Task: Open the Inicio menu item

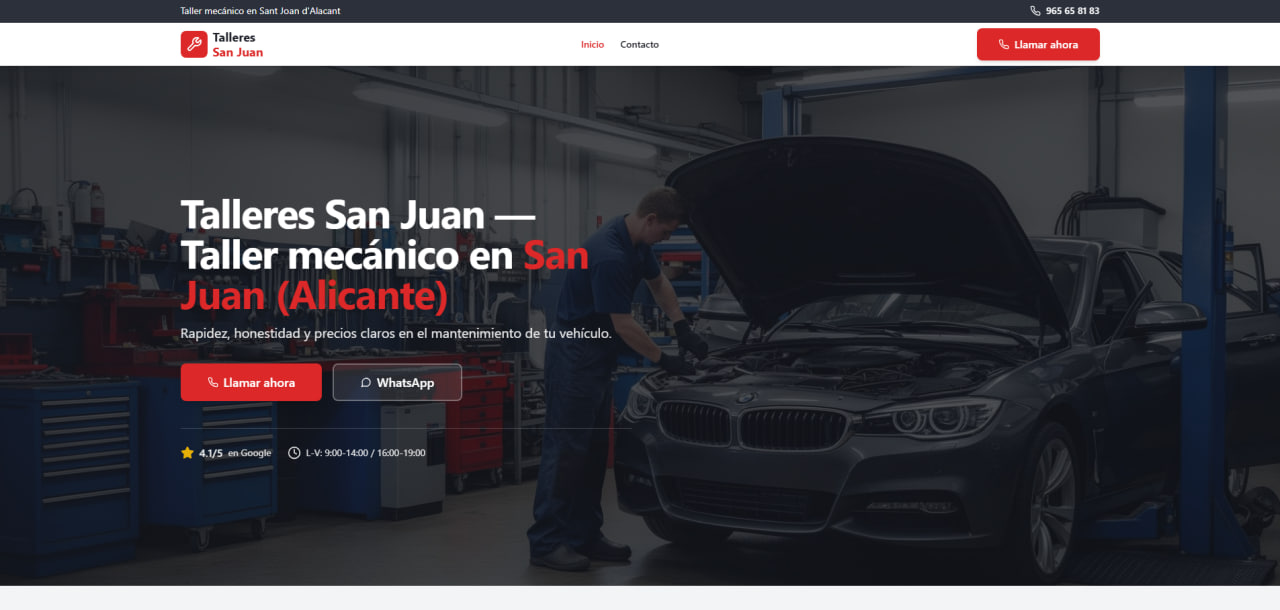Action: [592, 44]
